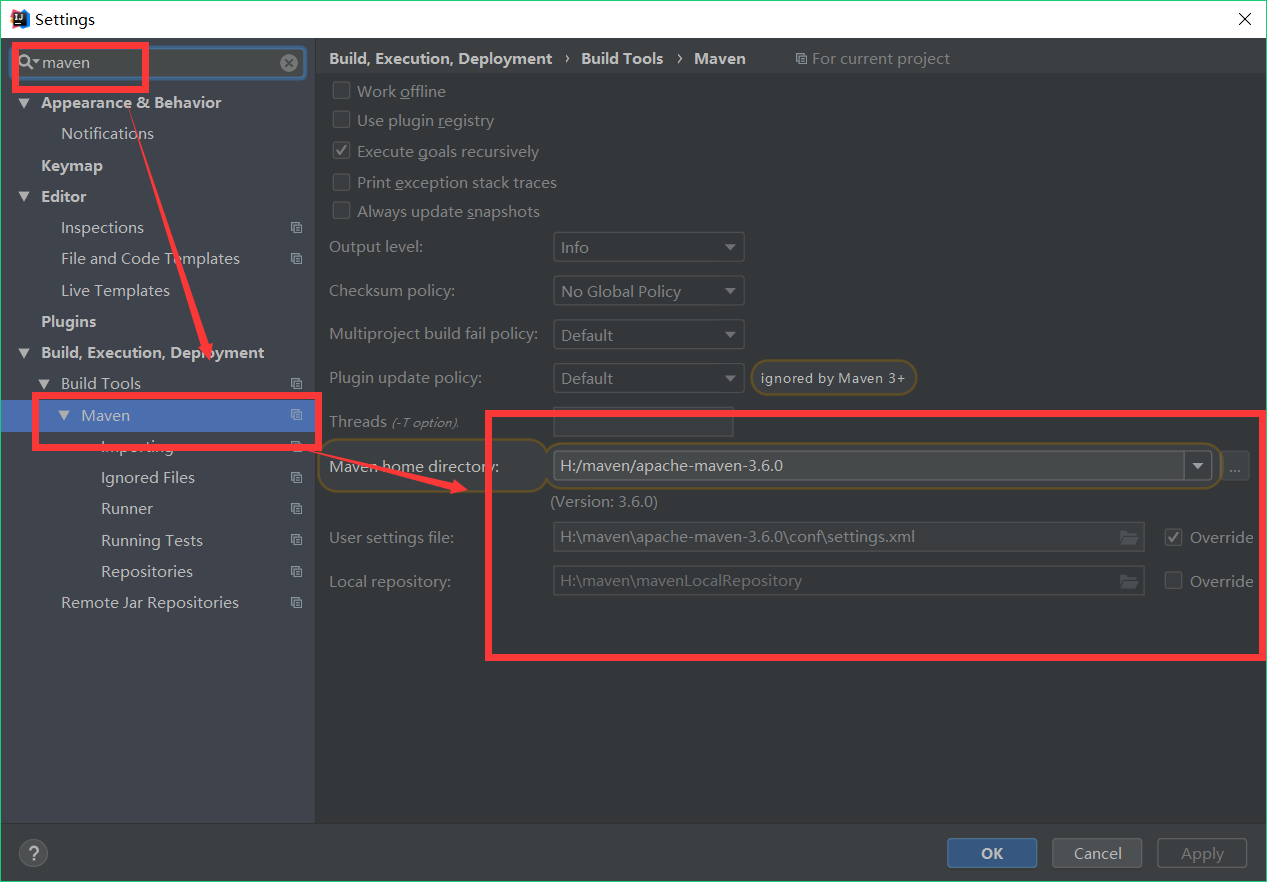Image resolution: width=1267 pixels, height=882 pixels.
Task: Click the help question mark icon
Action: [33, 853]
